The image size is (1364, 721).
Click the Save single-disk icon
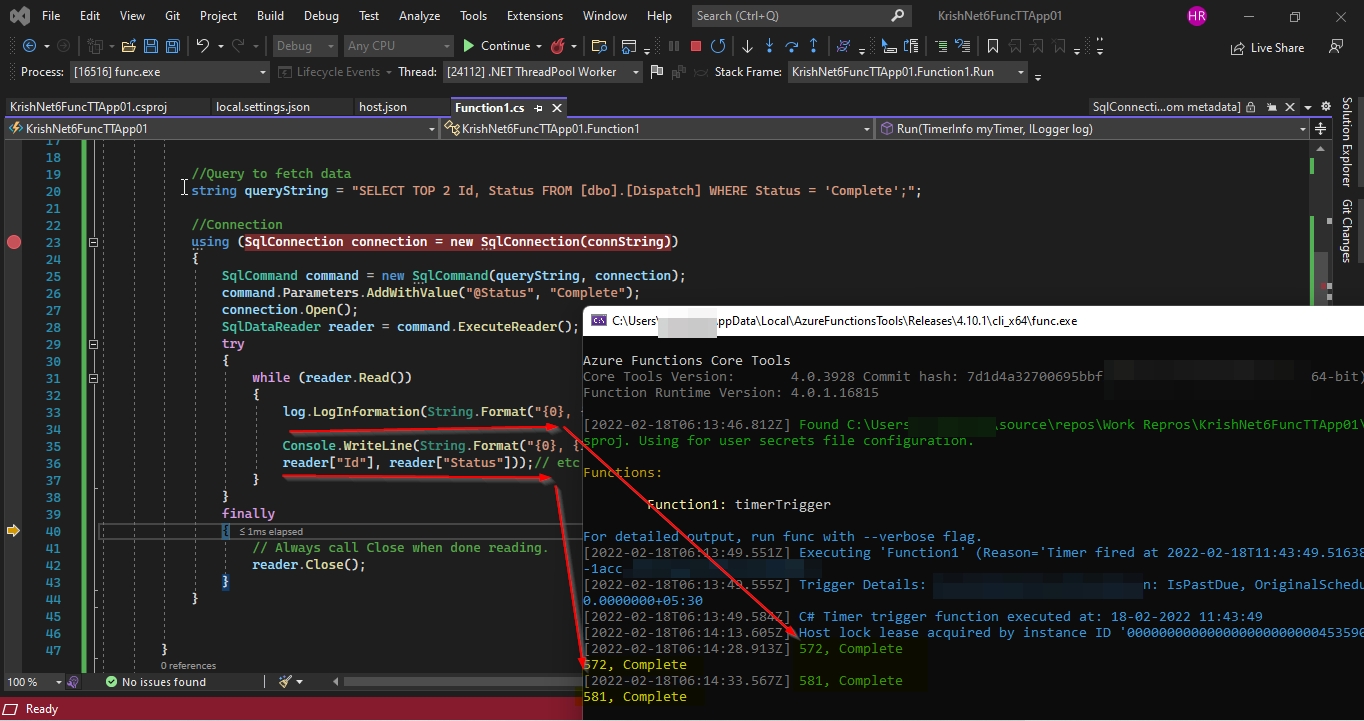click(x=151, y=46)
